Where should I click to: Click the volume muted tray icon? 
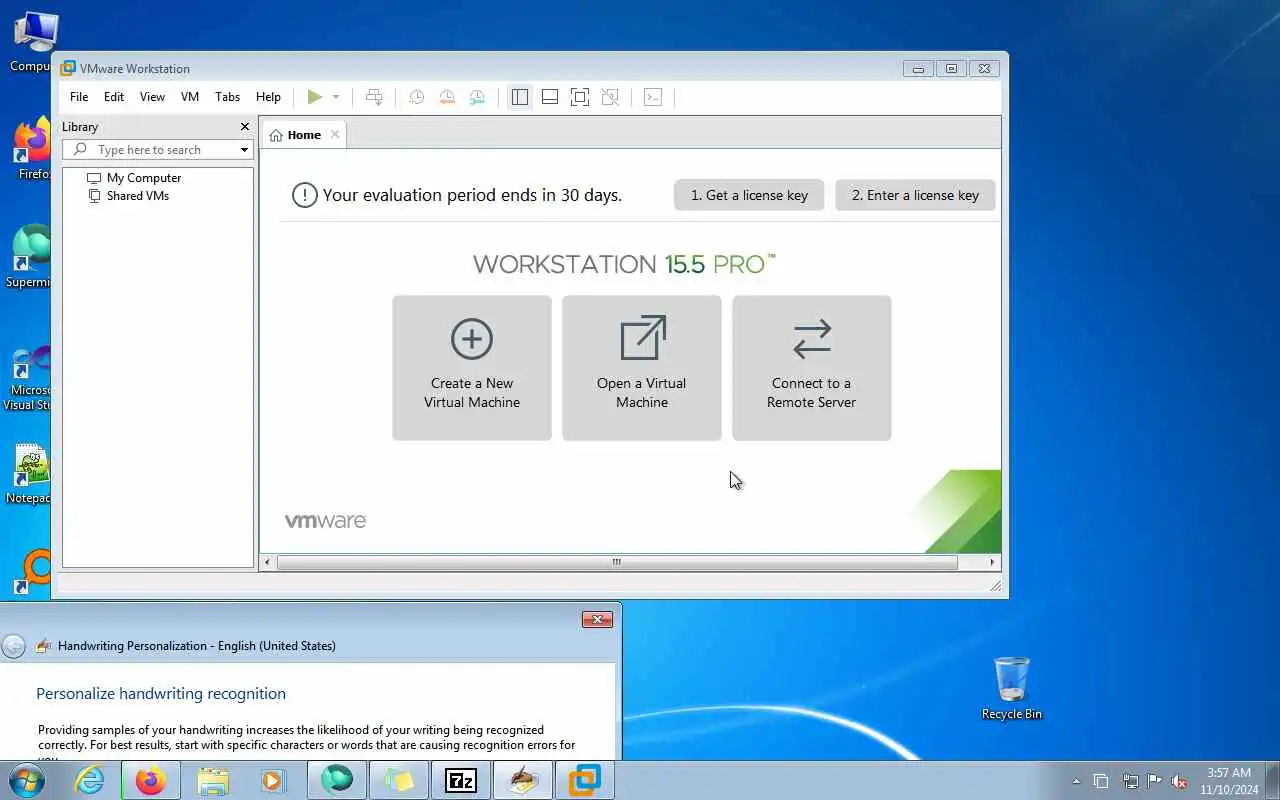coord(1179,781)
